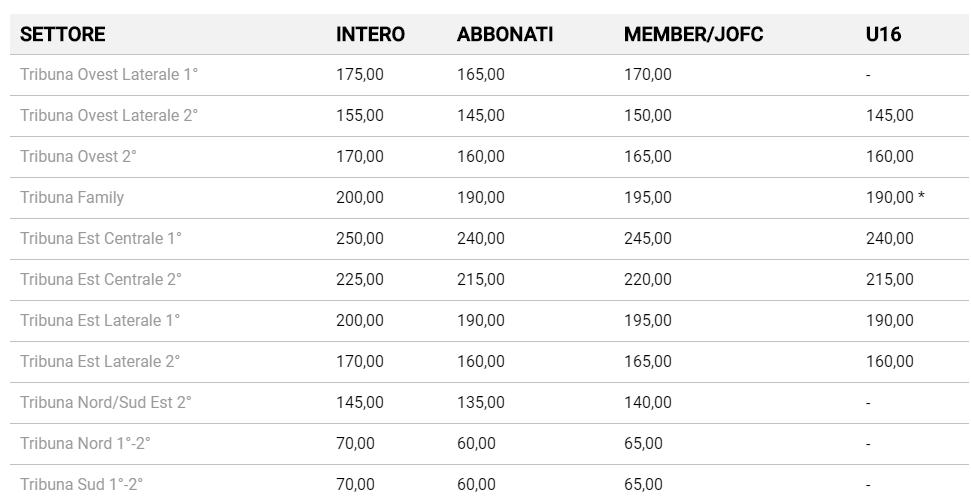Click the Tribuna Ovest 2° sector name
Viewport: 971px width, 496px height.
(x=78, y=157)
